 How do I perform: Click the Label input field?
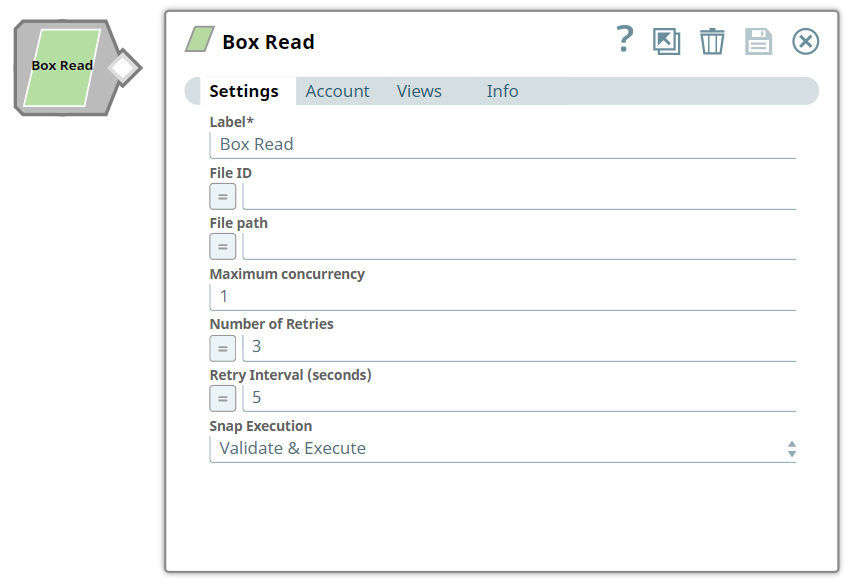click(502, 145)
